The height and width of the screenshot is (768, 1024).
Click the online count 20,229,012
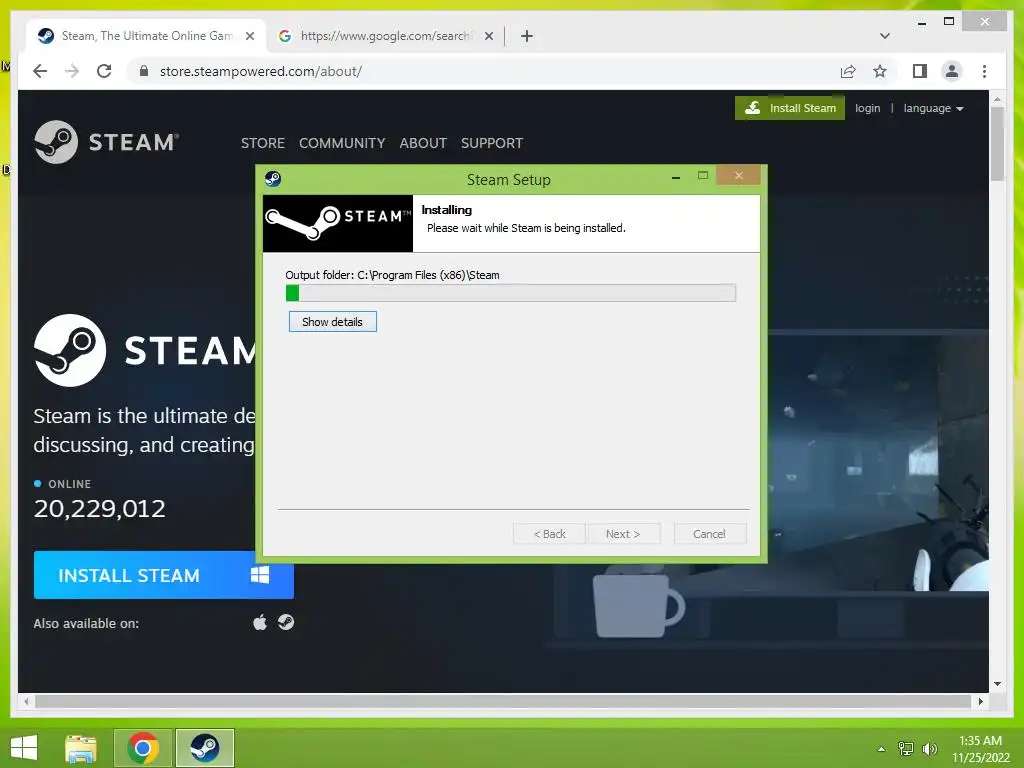pos(99,508)
